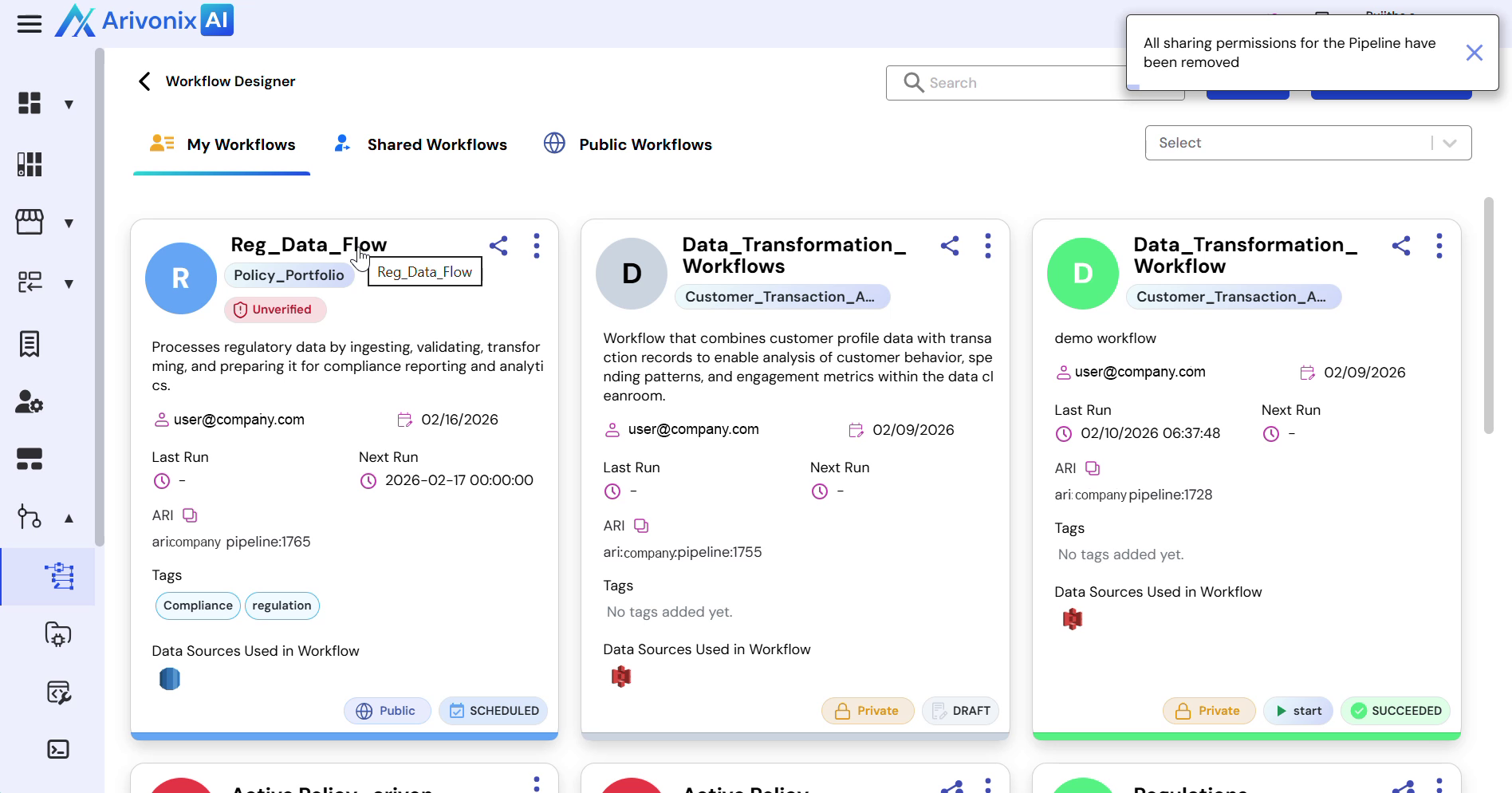This screenshot has height=793, width=1512.
Task: Toggle Public visibility on Reg_Data_Flow
Action: click(387, 711)
